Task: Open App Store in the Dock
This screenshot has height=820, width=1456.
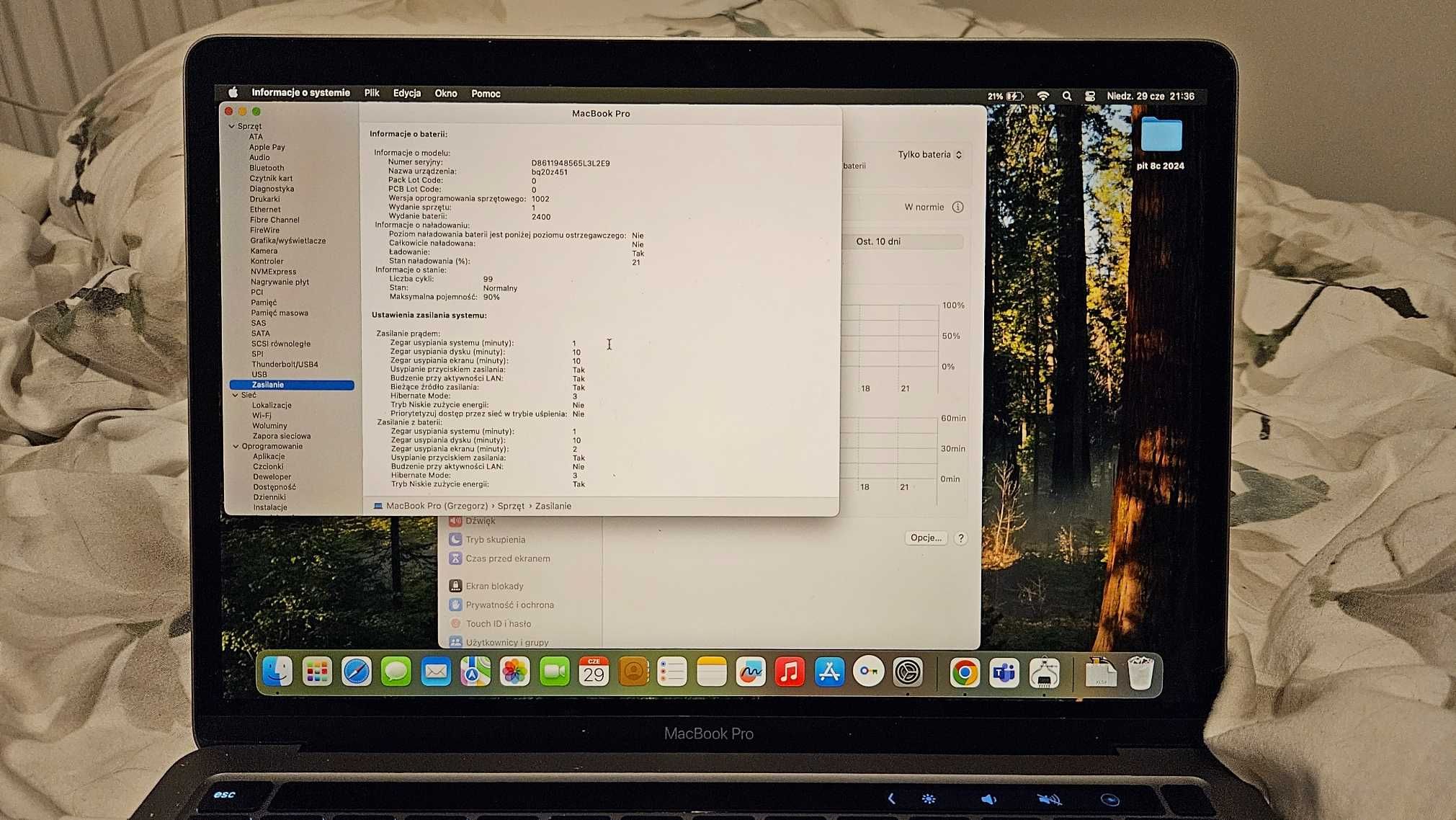Action: (829, 672)
